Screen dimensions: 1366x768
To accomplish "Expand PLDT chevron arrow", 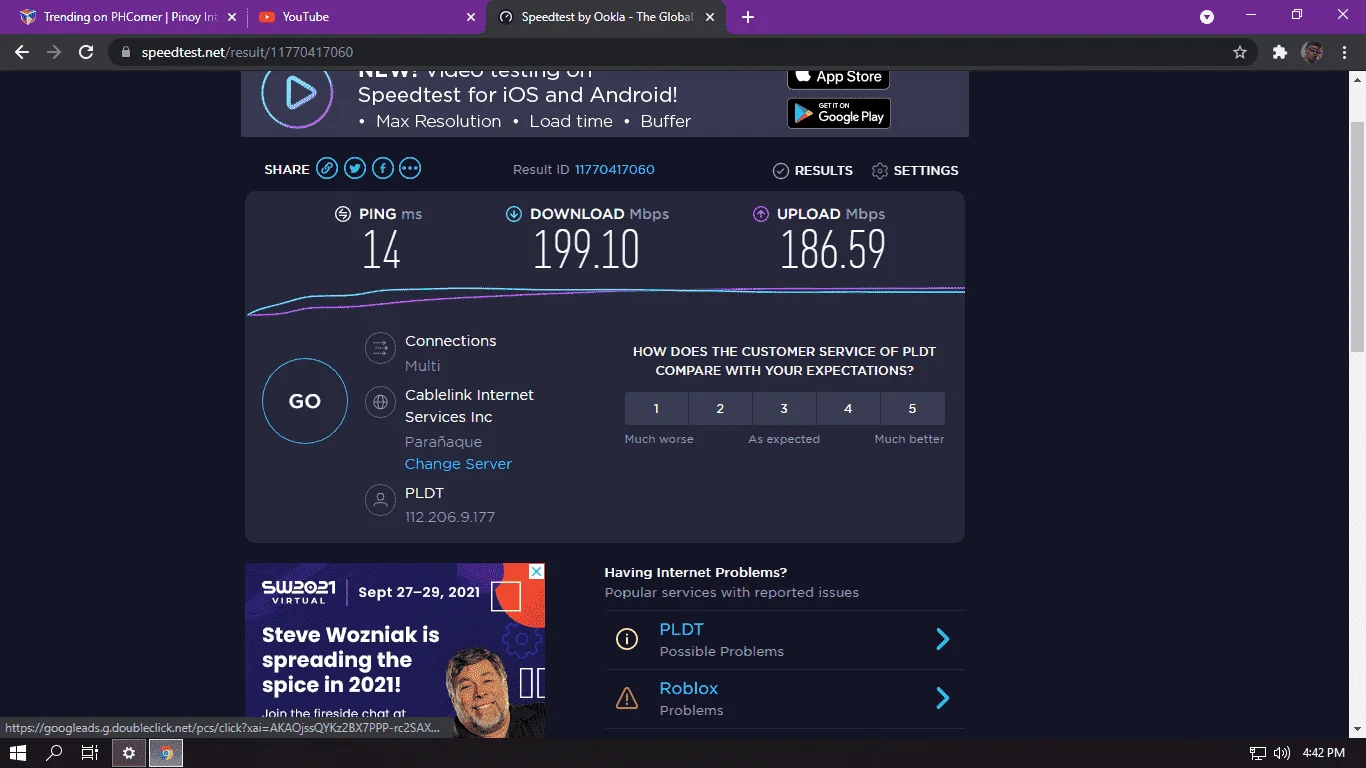I will [942, 639].
